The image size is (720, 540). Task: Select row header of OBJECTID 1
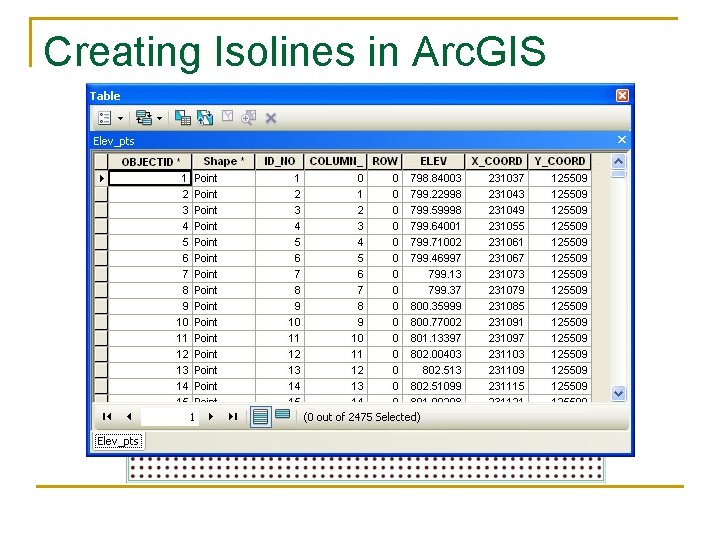[101, 178]
